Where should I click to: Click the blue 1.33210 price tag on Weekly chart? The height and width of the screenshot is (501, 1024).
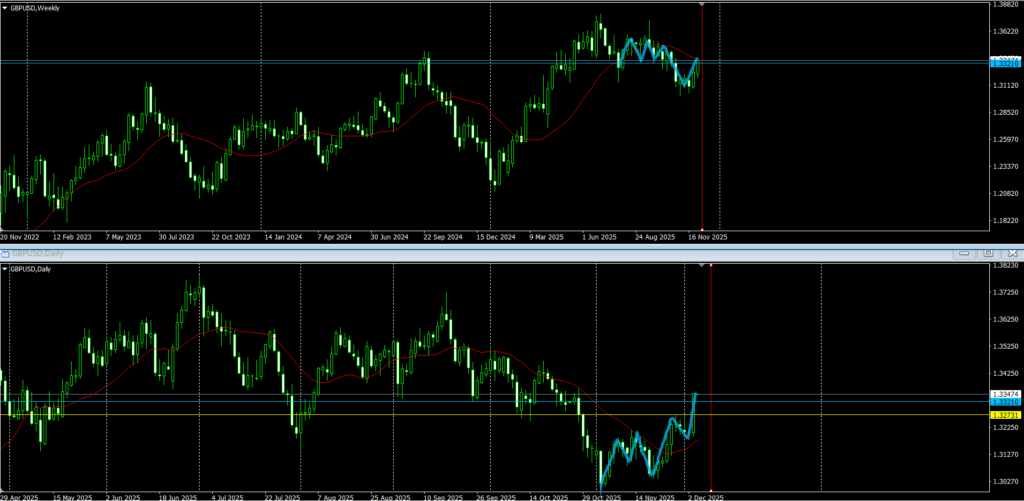(1004, 63)
